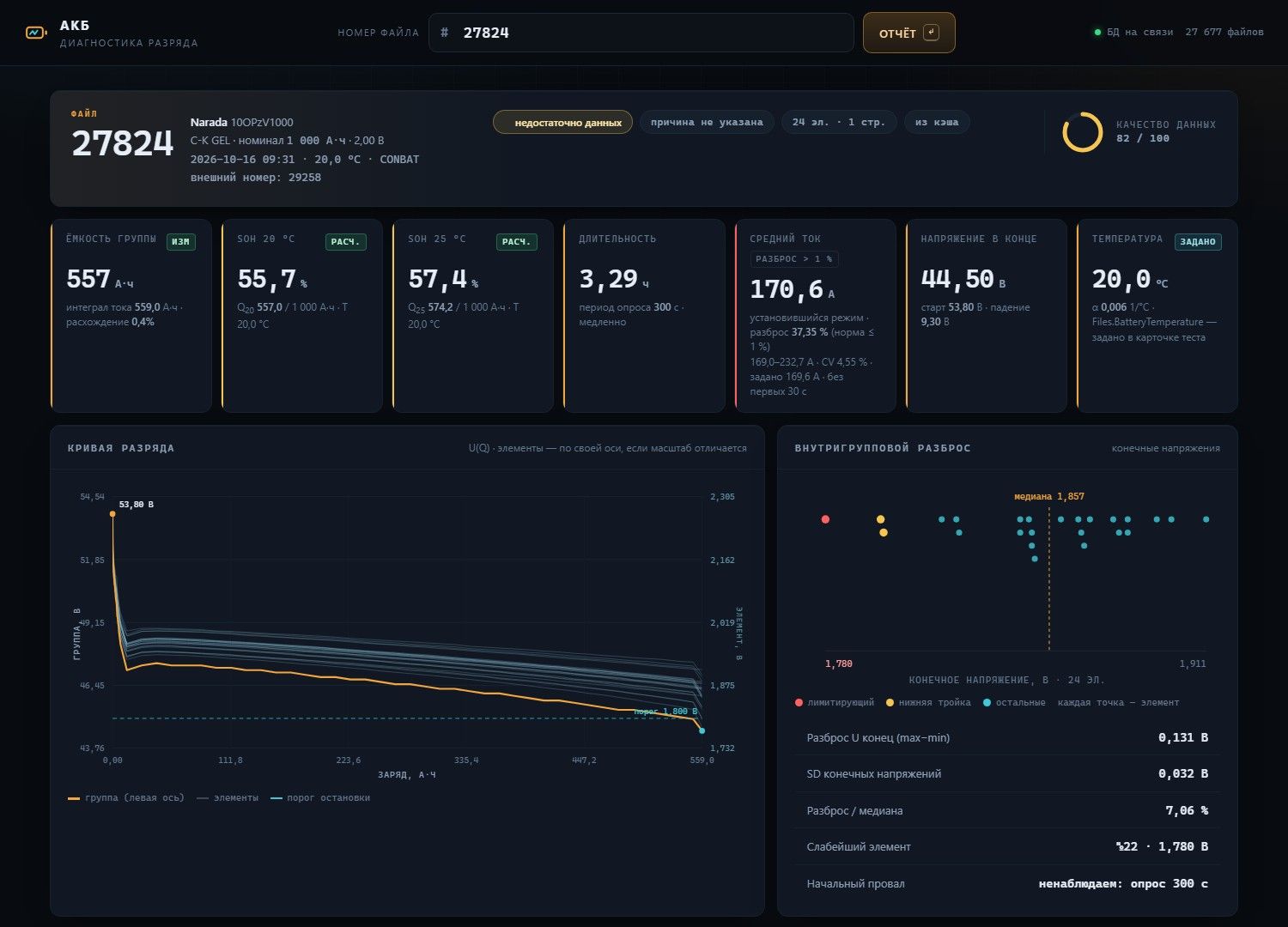Viewport: 1288px width, 927px height.
Task: Click the 'недостаточно данных' status badge
Action: coord(562,122)
